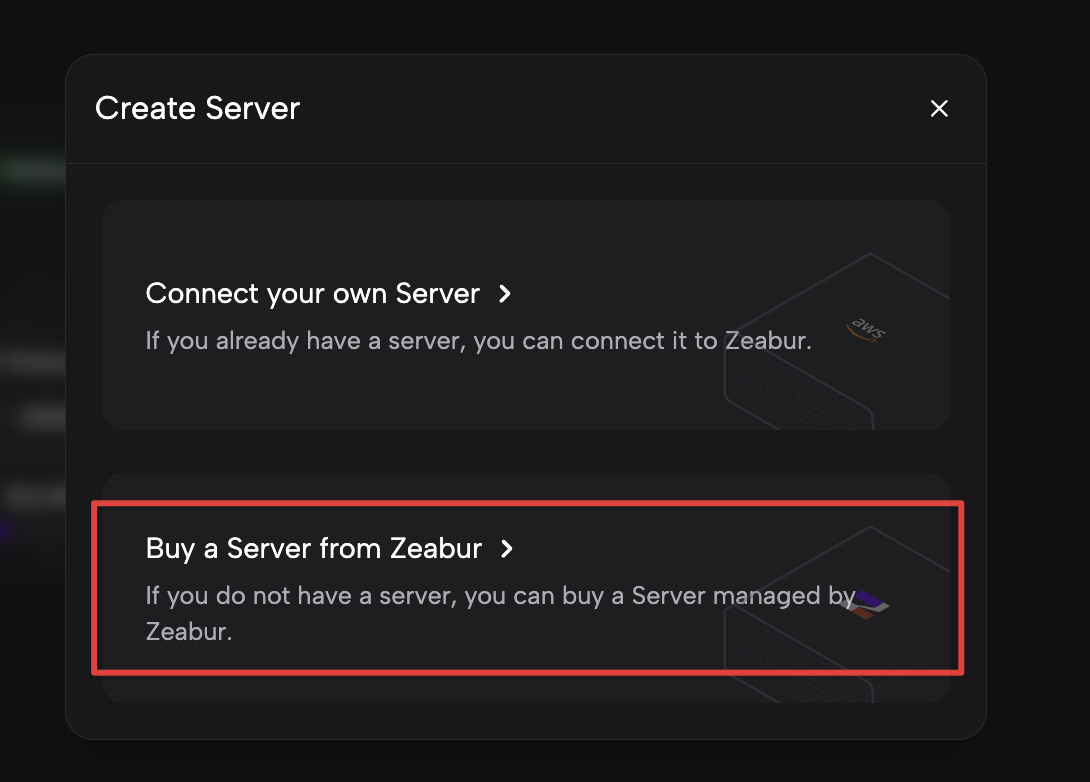Click the AWS logo on the server illustration
The image size is (1090, 782).
[866, 330]
